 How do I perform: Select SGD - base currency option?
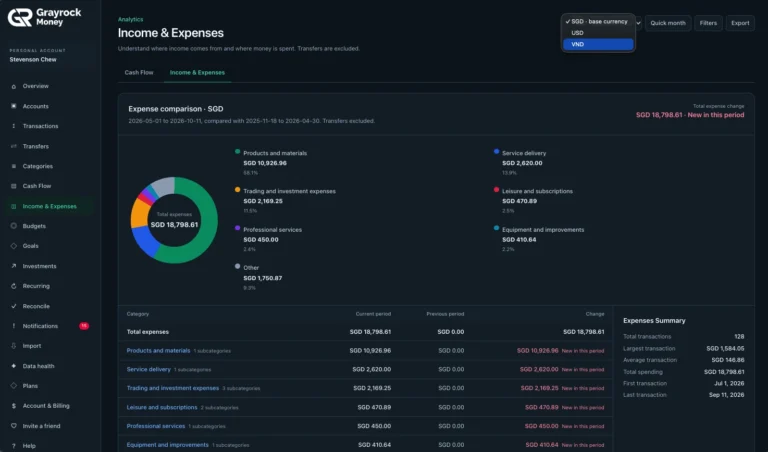tap(598, 22)
